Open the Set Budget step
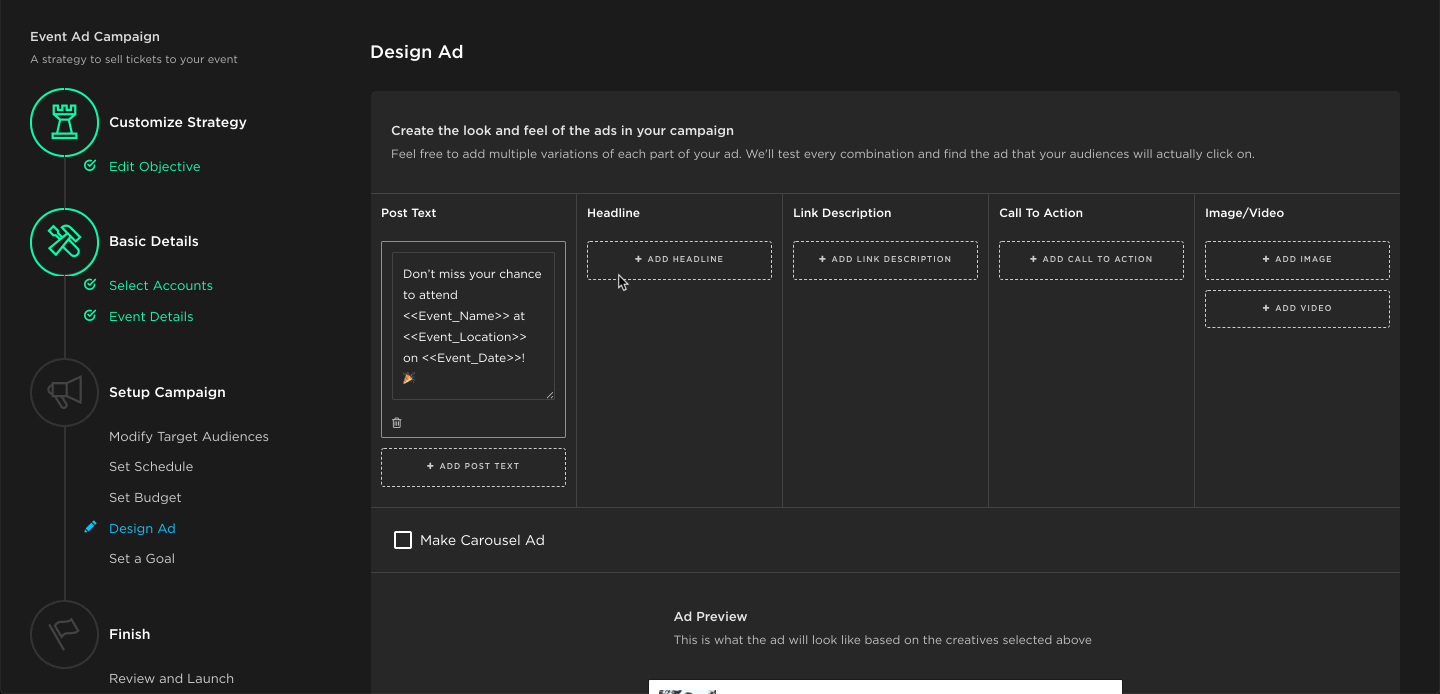The height and width of the screenshot is (694, 1440). 145,497
